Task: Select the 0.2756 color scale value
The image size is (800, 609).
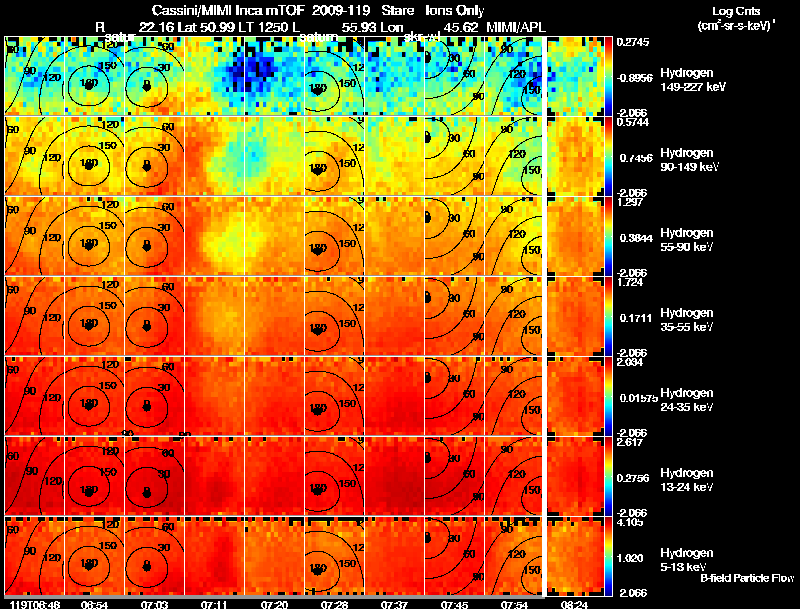Action: (635, 478)
